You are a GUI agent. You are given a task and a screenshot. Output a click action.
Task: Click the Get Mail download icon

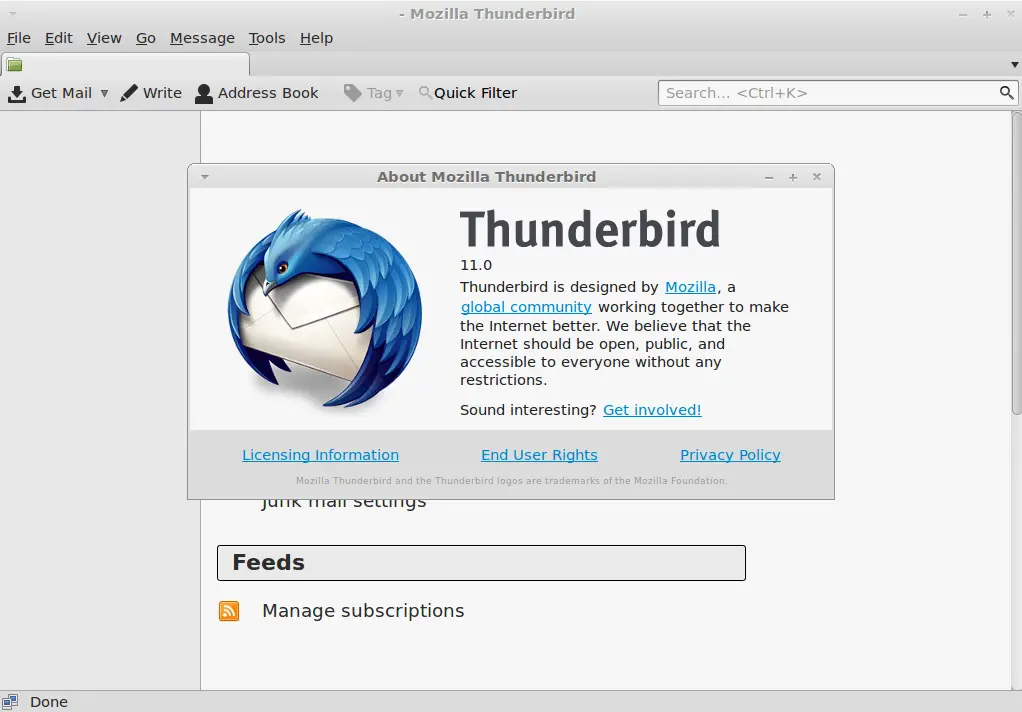[17, 94]
